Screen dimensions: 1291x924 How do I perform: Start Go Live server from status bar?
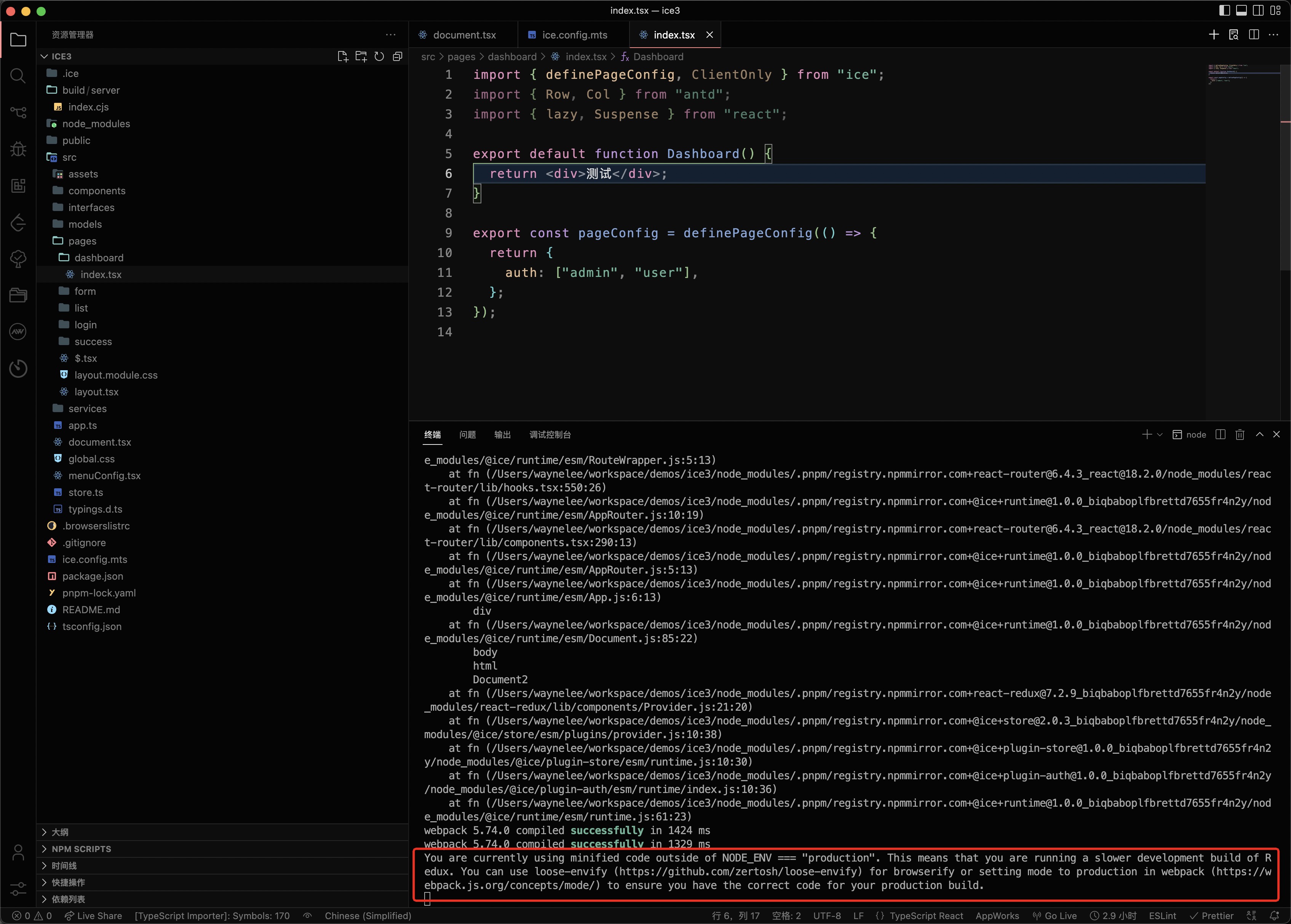click(x=1055, y=916)
